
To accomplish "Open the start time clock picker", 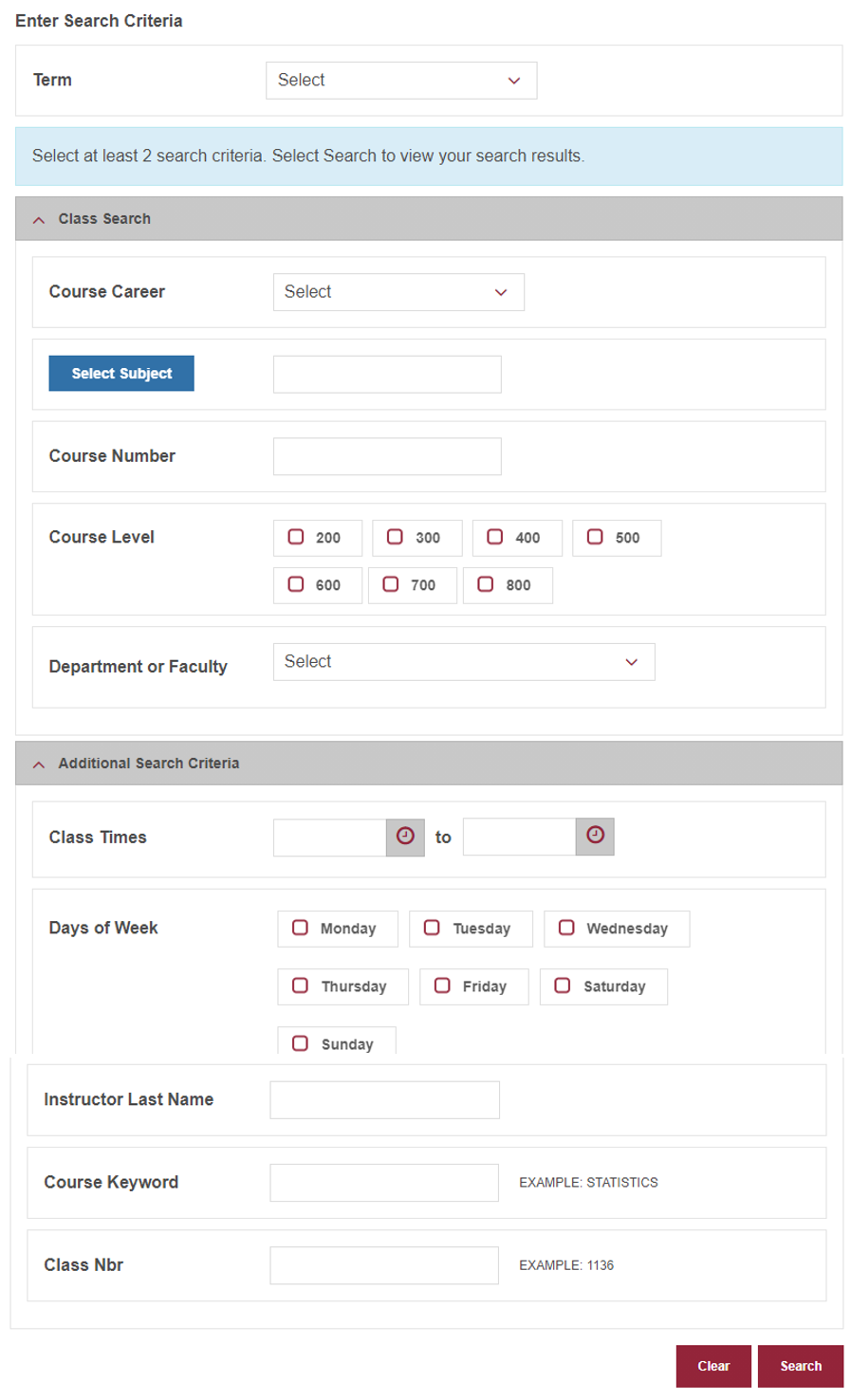I will (x=405, y=837).
